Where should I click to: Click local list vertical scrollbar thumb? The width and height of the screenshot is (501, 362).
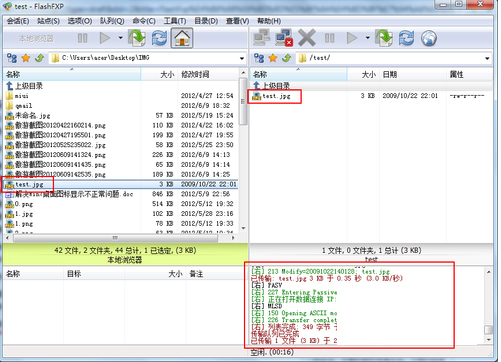pyautogui.click(x=243, y=102)
